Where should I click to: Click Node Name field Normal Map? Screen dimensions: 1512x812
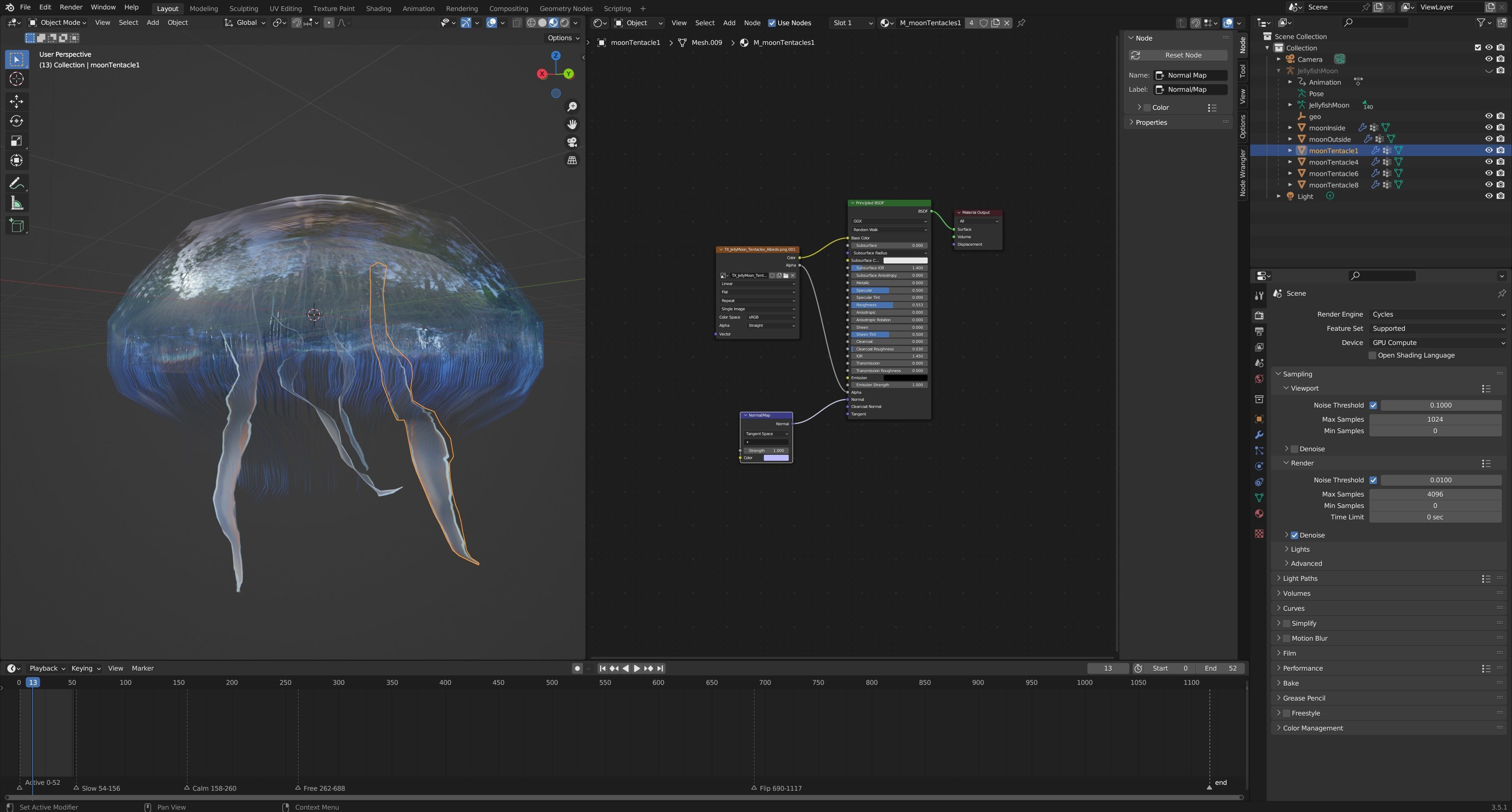coord(1191,75)
